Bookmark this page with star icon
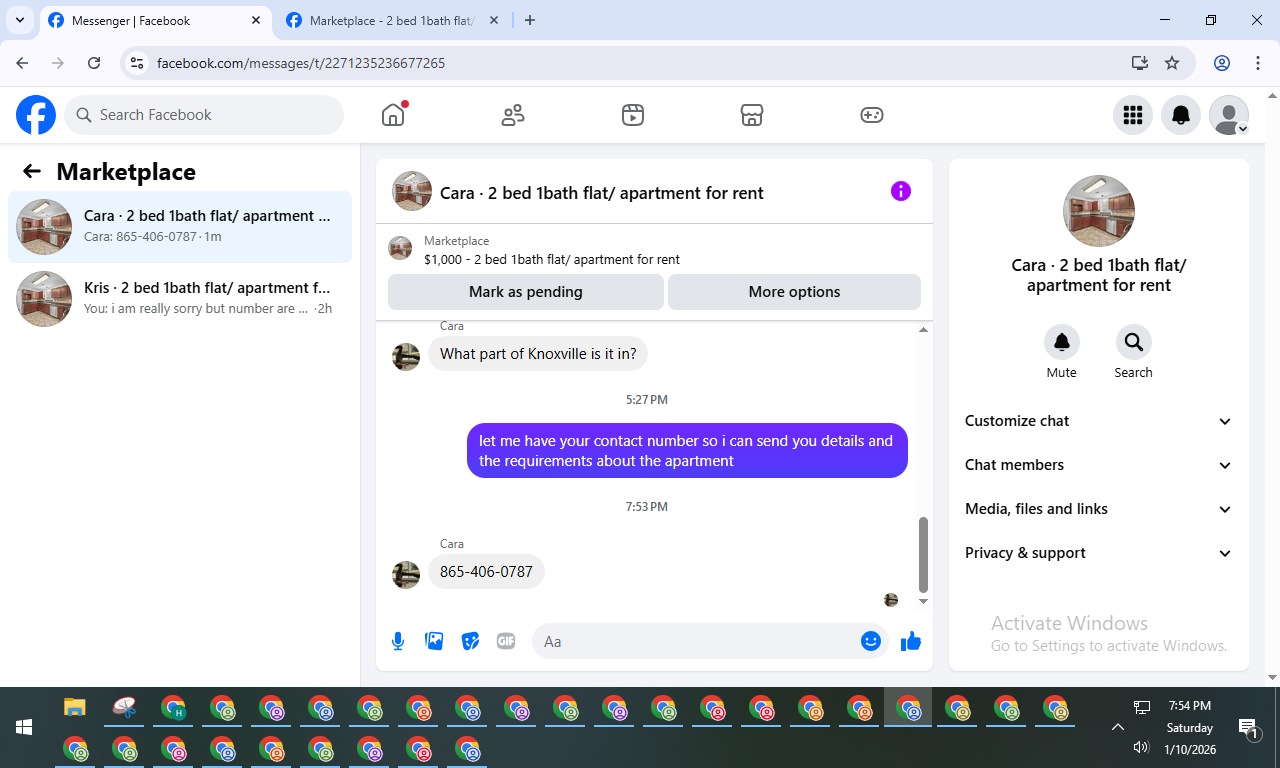This screenshot has height=768, width=1280. pyautogui.click(x=1172, y=63)
